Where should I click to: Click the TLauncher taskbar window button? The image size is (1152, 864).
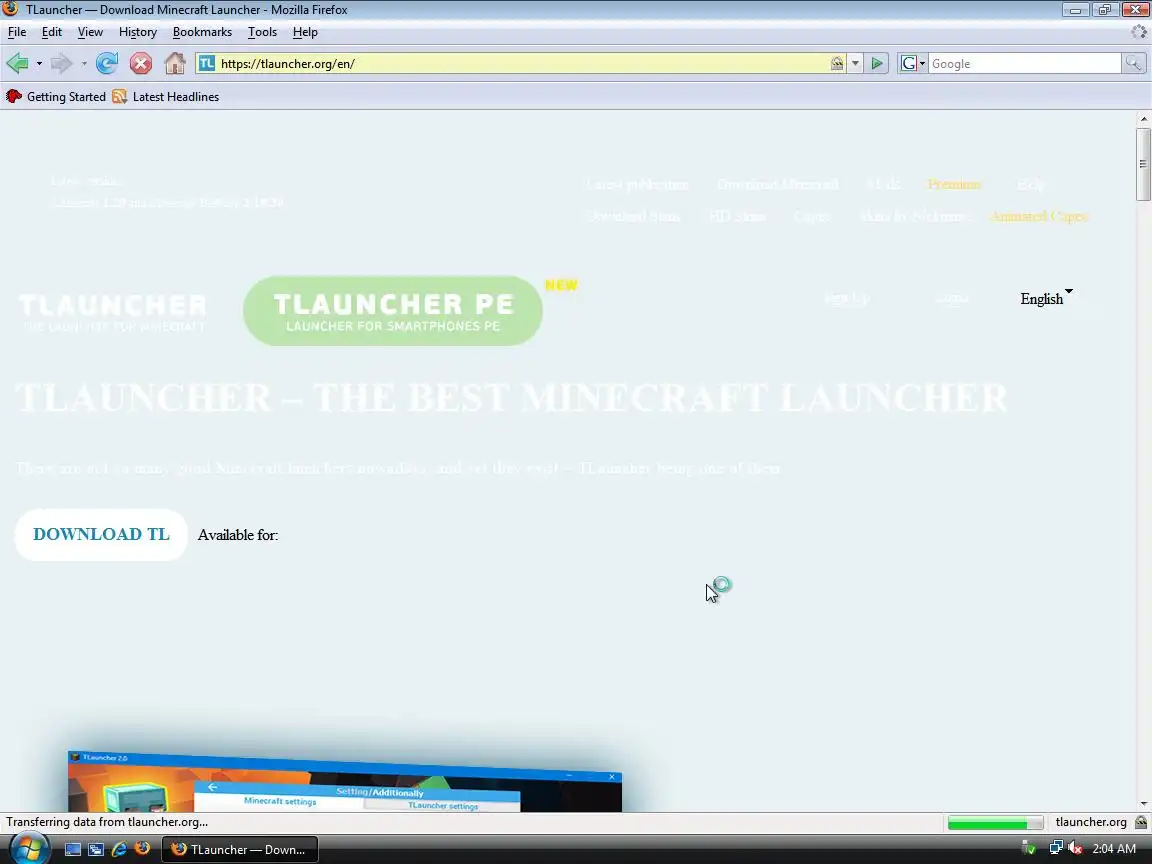pyautogui.click(x=240, y=849)
